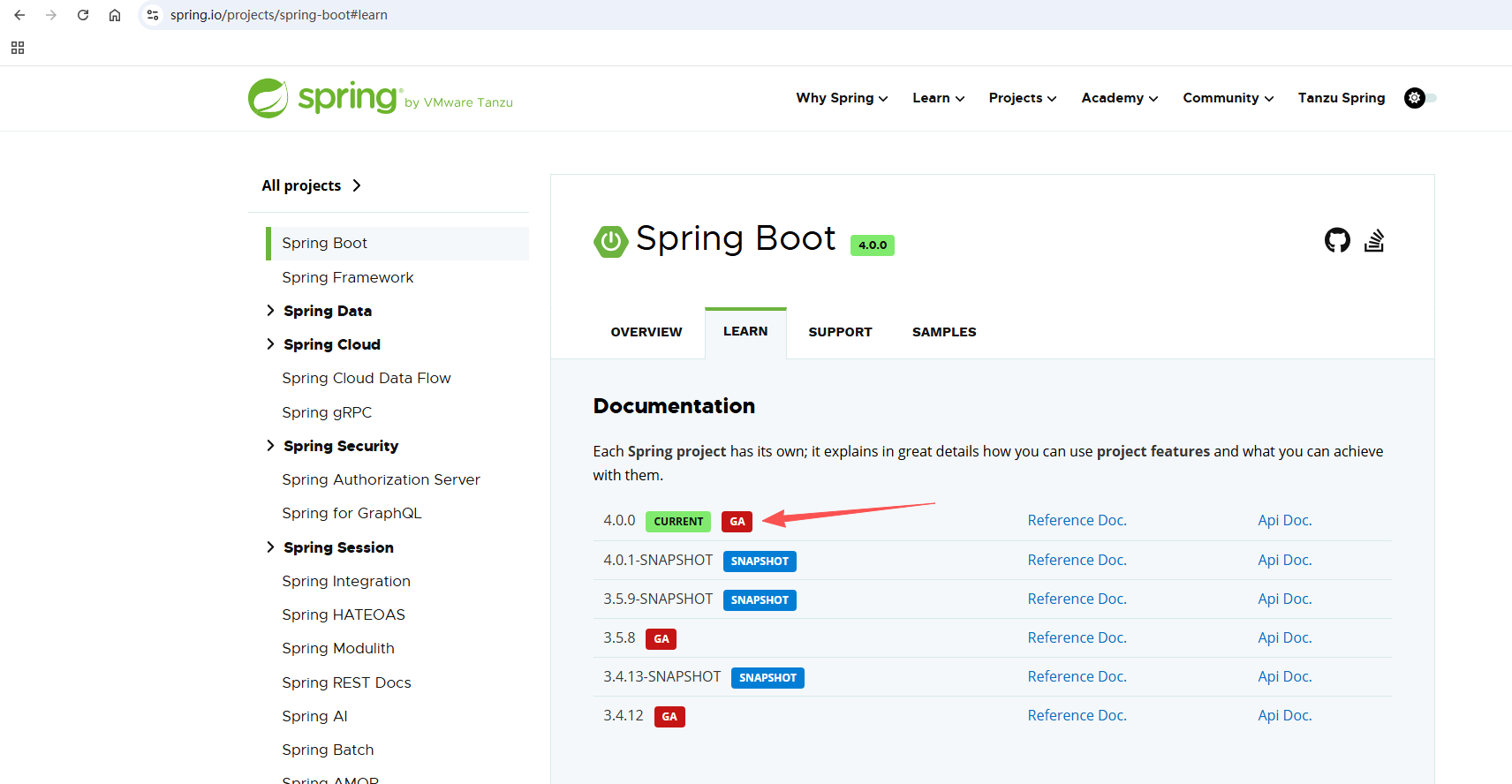Switch to the SUPPORT tab
1512x784 pixels.
tap(840, 332)
